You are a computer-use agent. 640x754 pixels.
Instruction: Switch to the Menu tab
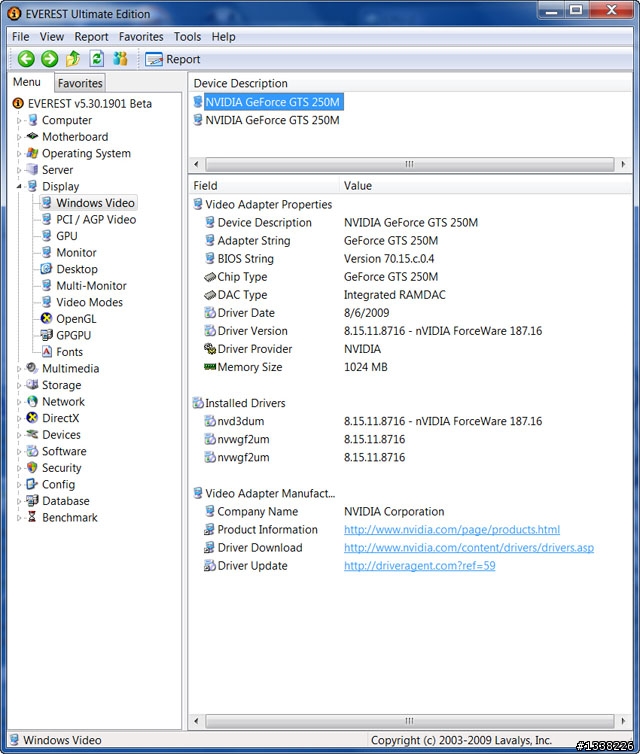point(27,82)
